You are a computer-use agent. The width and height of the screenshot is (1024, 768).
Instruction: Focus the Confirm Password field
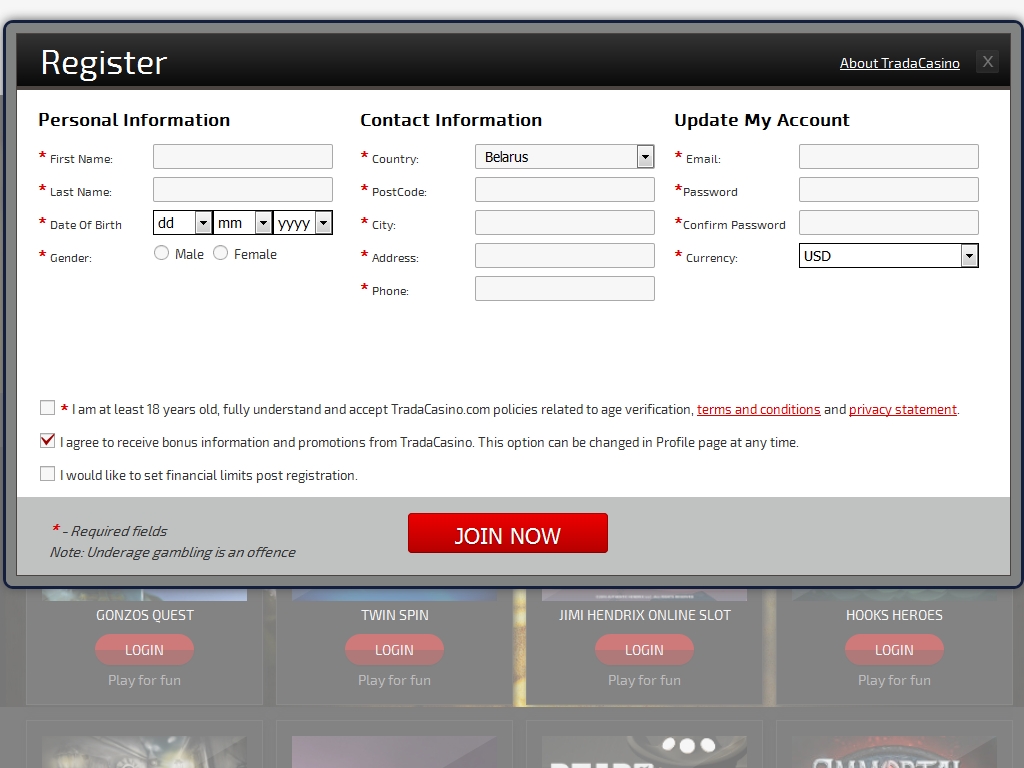(888, 223)
